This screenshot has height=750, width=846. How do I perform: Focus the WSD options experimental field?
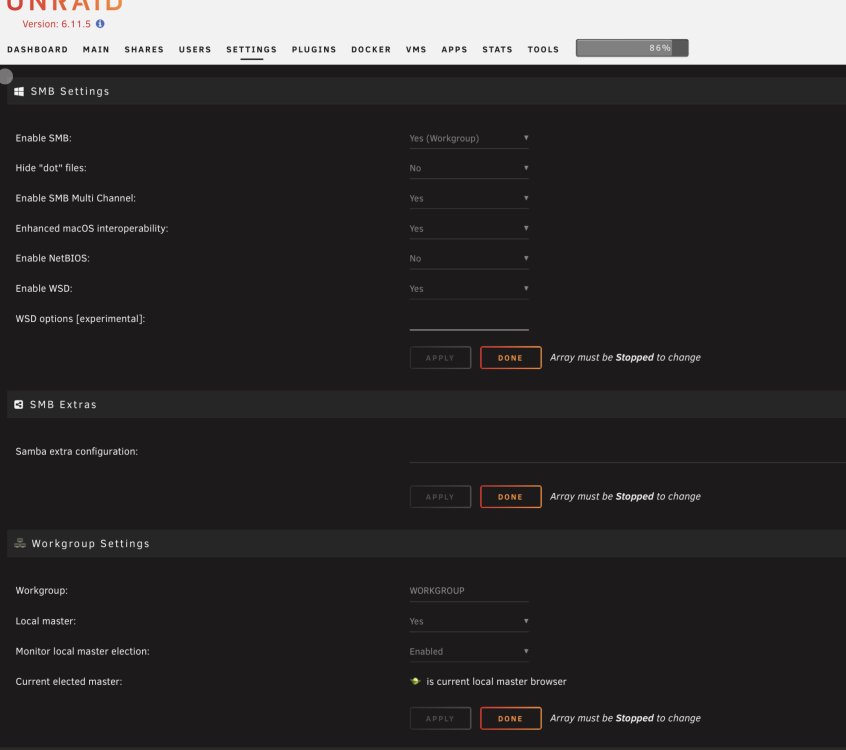tap(469, 320)
